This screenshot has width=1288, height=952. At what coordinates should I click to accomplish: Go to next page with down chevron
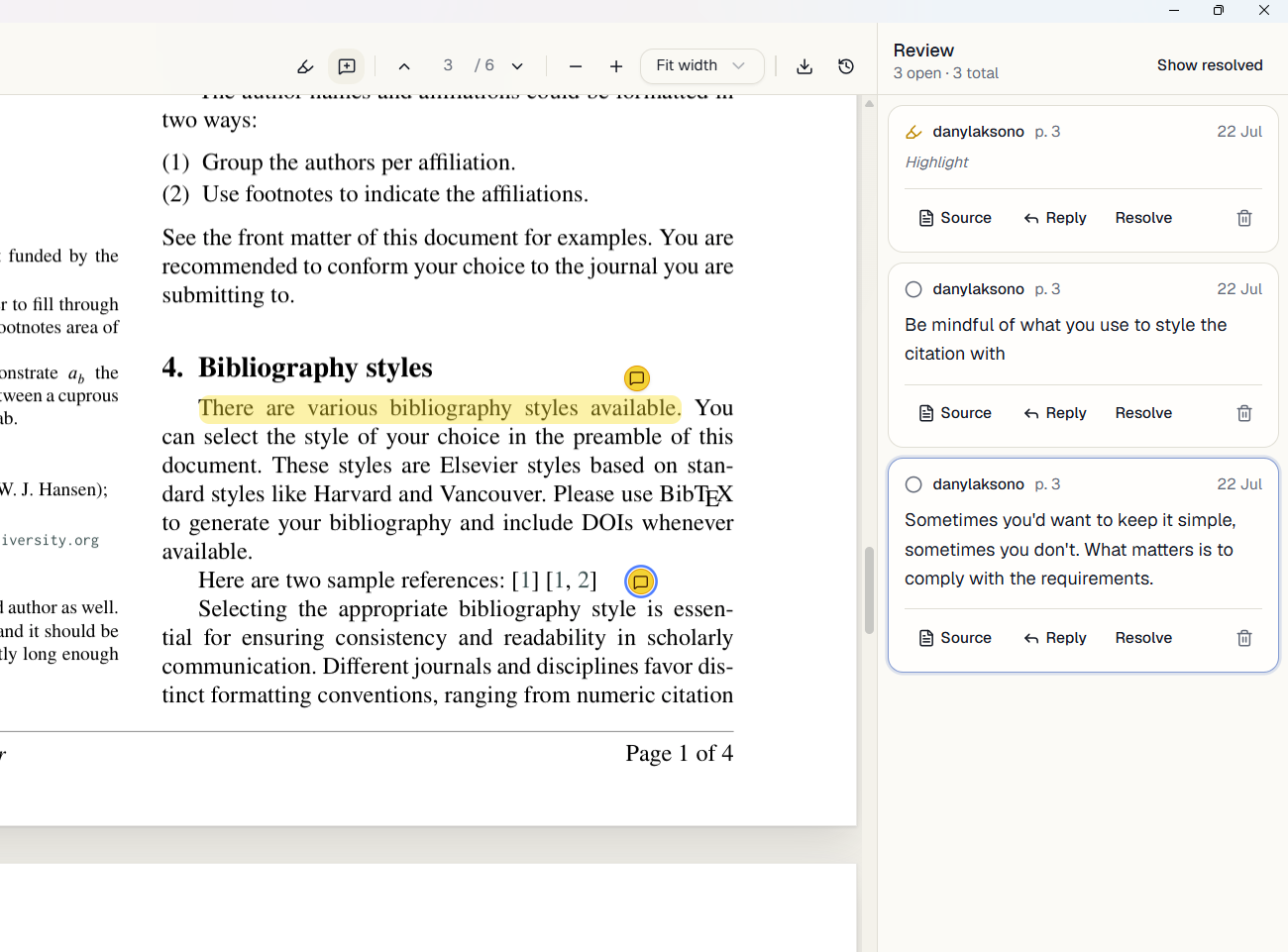[517, 66]
